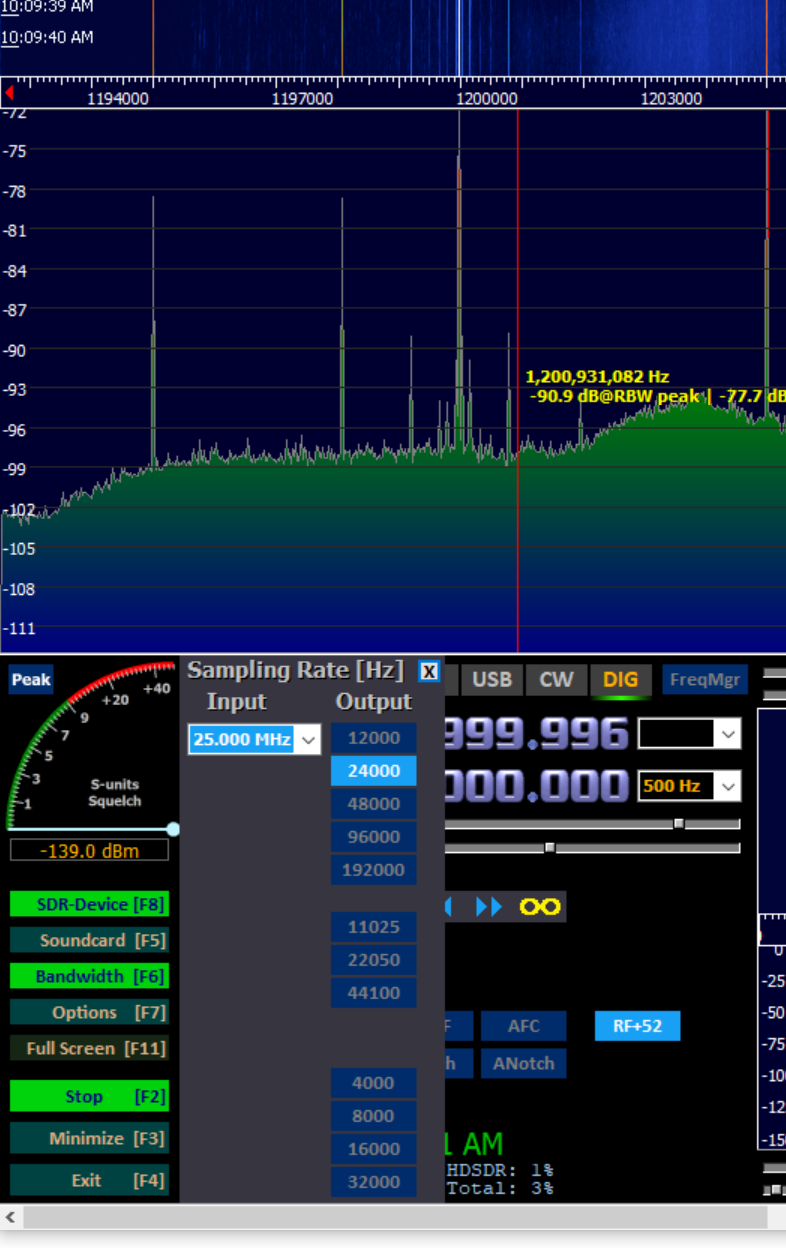Click the double-arrow fast forward icon
The height and width of the screenshot is (1248, 786).
pyautogui.click(x=488, y=907)
